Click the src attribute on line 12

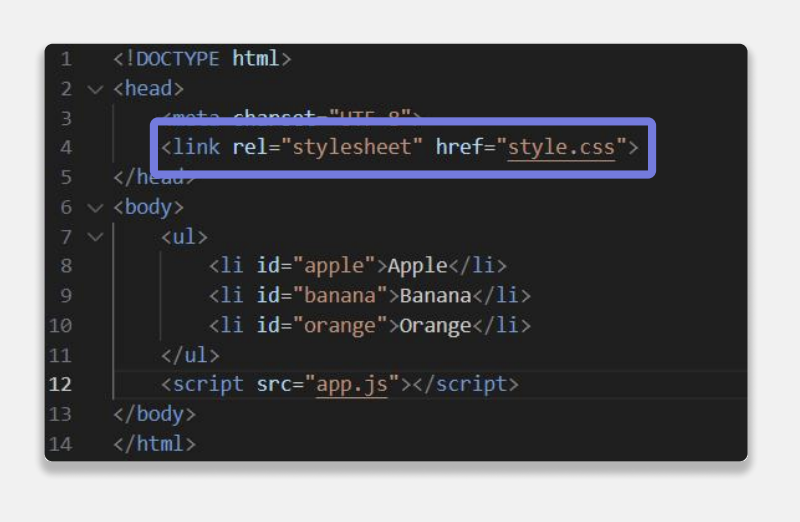(274, 385)
